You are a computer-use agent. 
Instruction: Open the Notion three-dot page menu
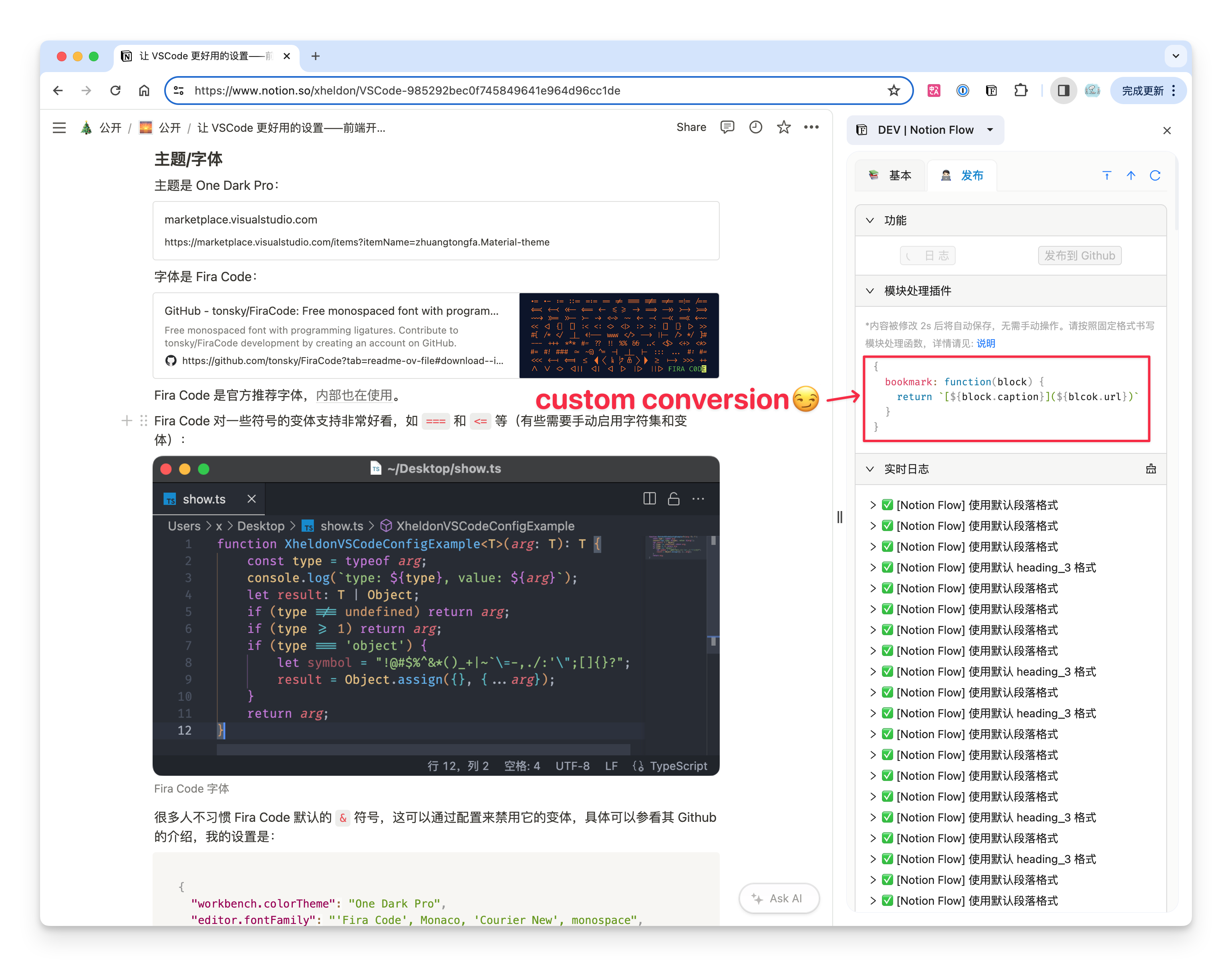pos(811,127)
